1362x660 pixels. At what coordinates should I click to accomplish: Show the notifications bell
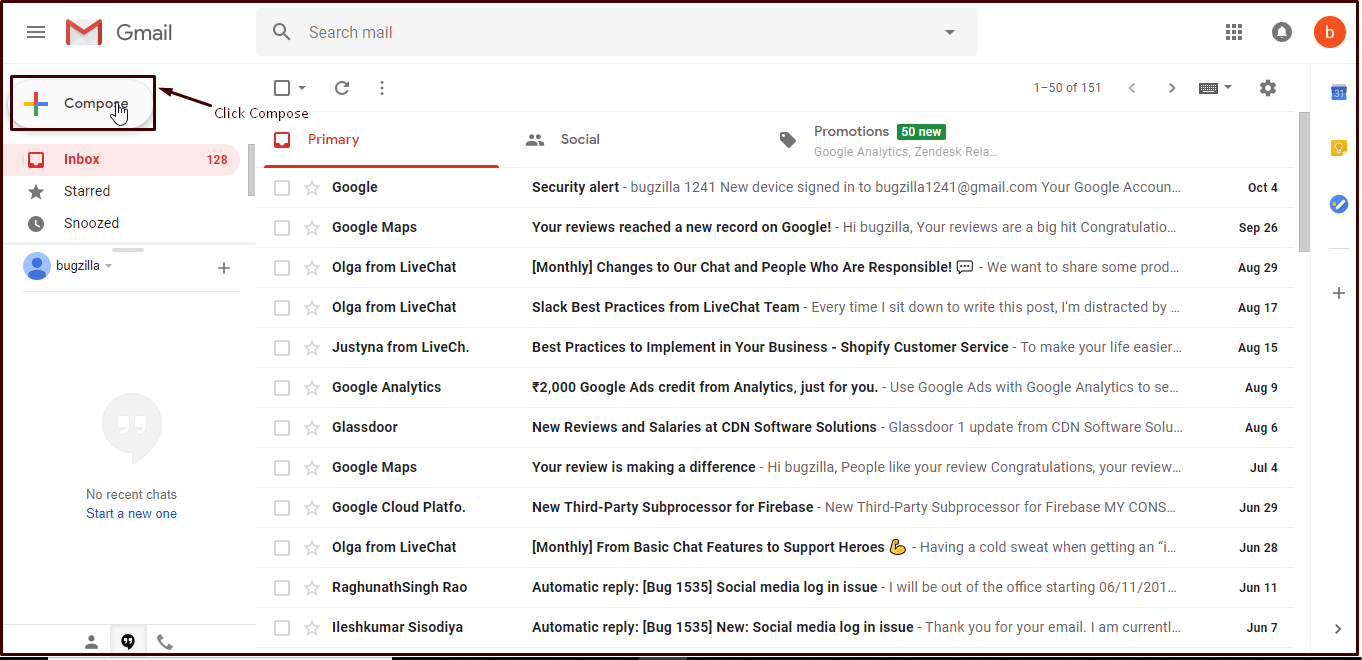(1281, 32)
